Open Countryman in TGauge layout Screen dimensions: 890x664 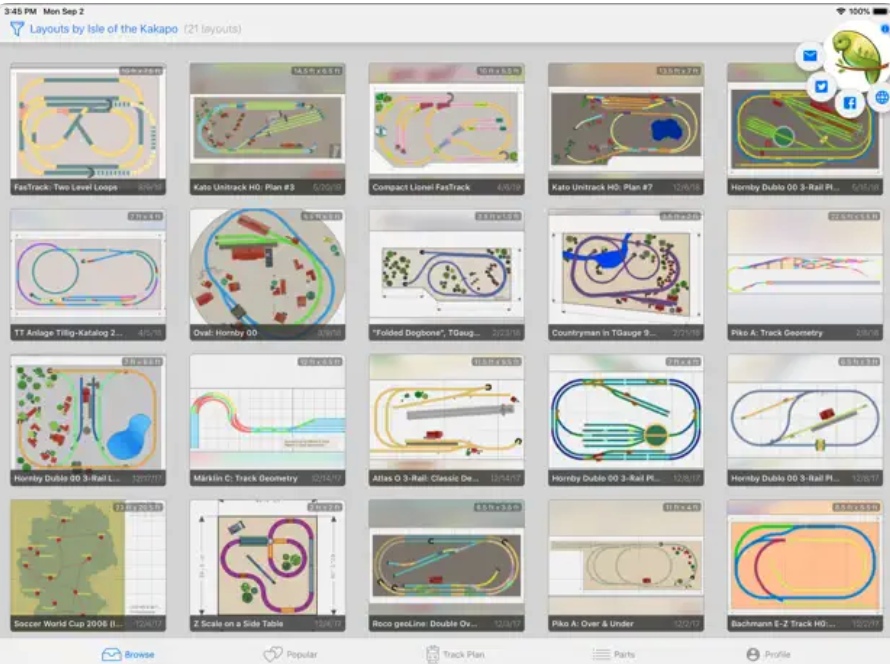pos(626,275)
